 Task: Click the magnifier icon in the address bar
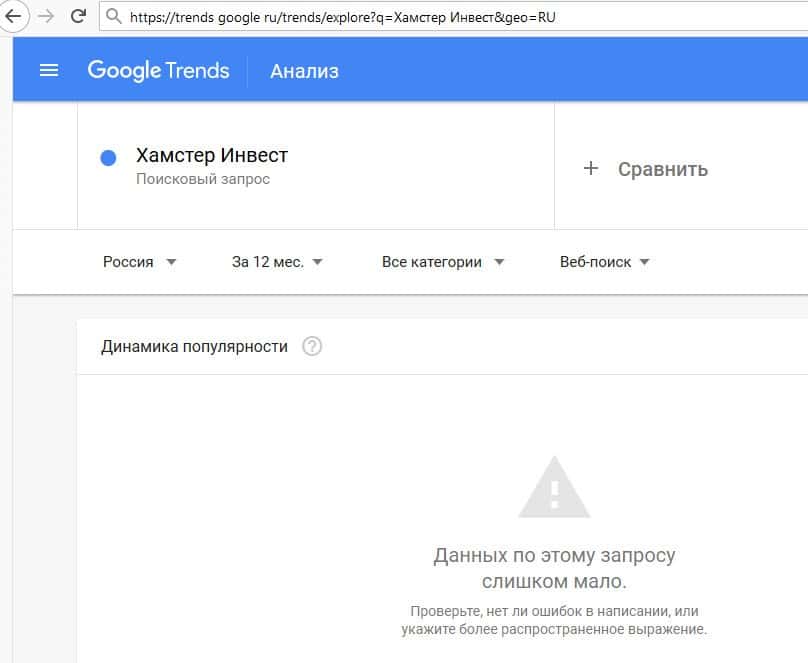coord(114,17)
